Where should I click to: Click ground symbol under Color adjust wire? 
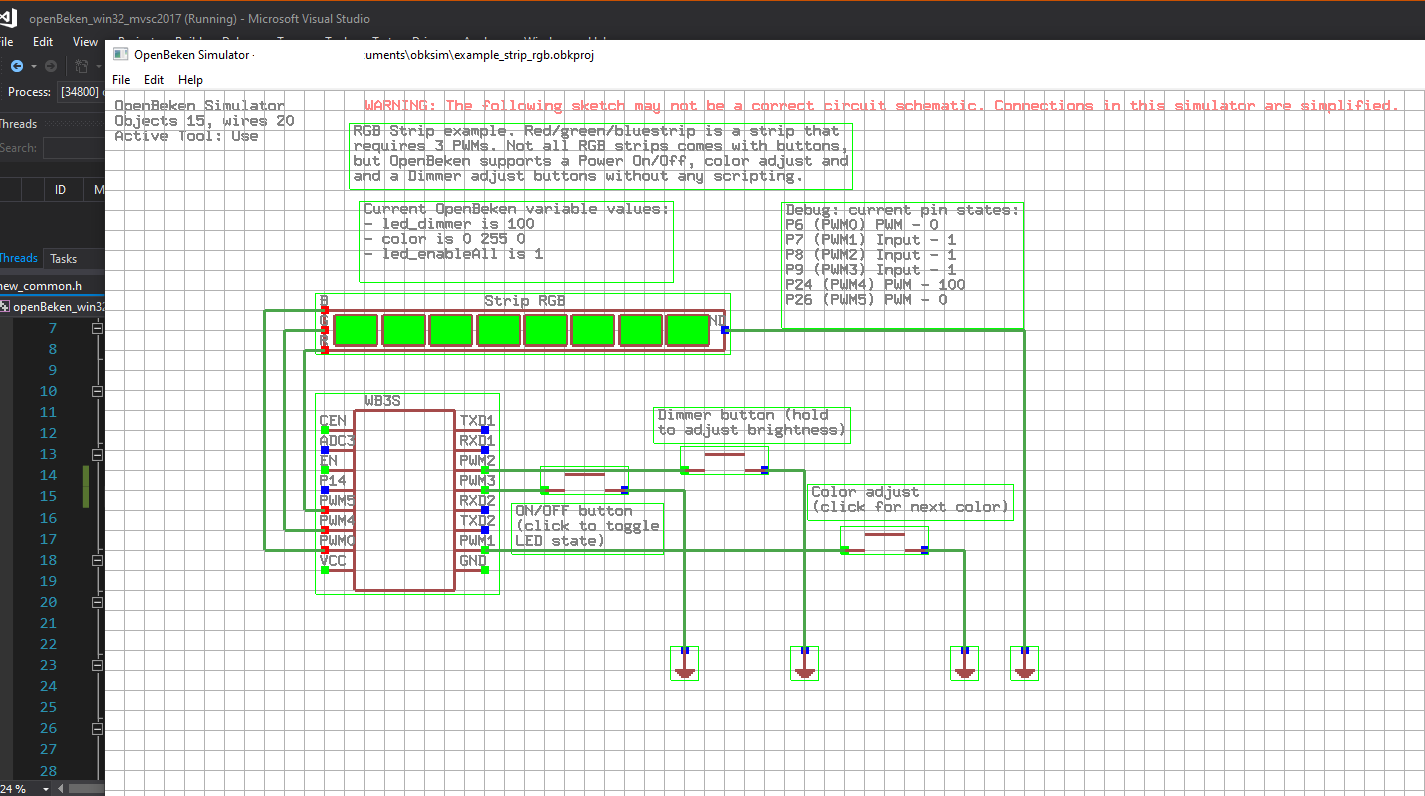click(x=964, y=664)
